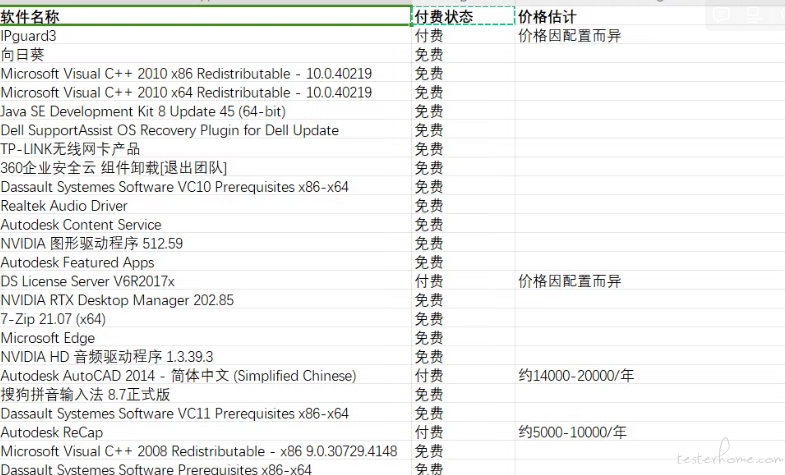Select the NVIDIA 图形驱动程序 512.59 cell
Image resolution: width=785 pixels, height=475 pixels.
(x=205, y=243)
